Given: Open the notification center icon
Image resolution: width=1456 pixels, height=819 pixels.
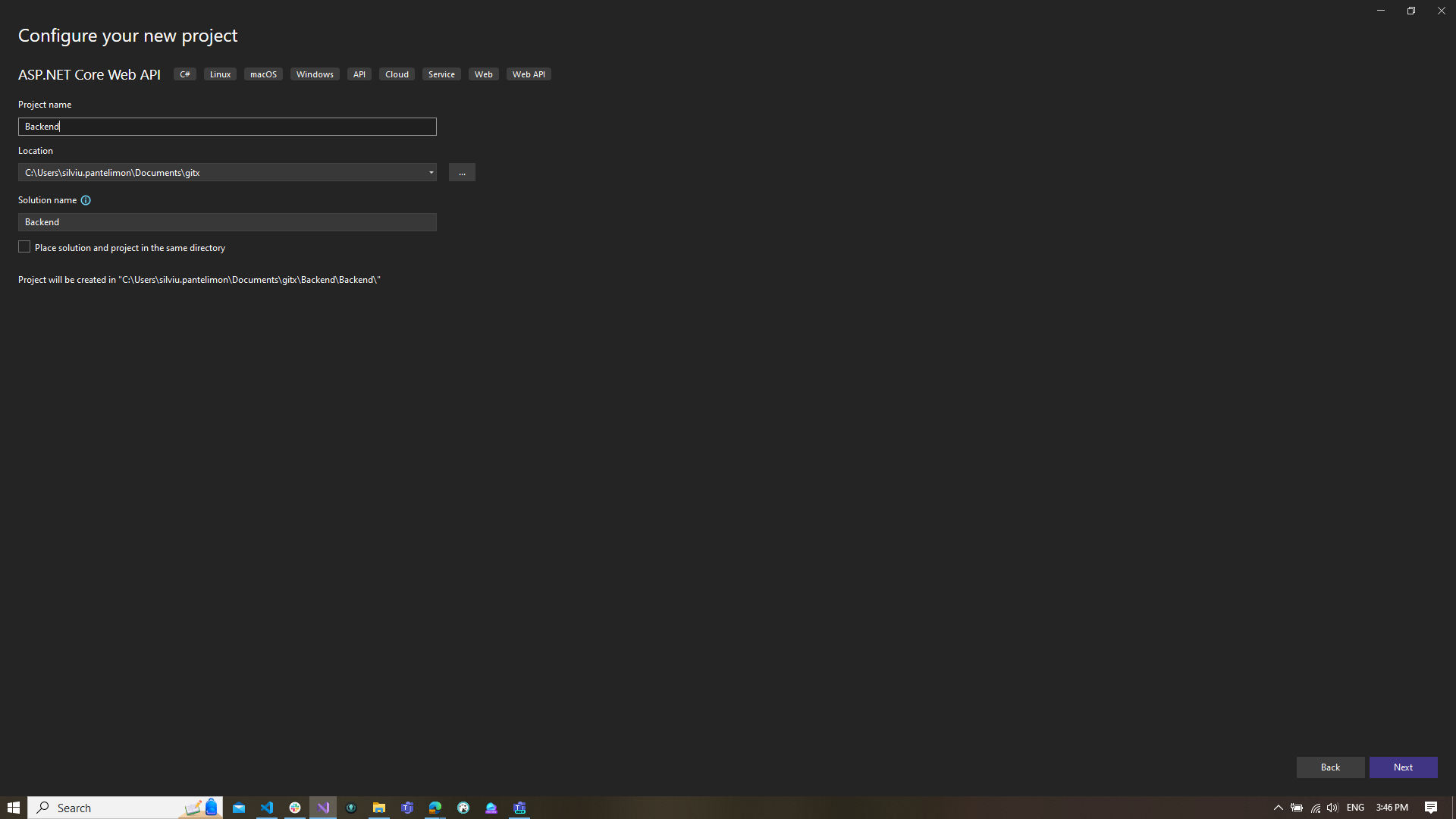Looking at the screenshot, I should tap(1431, 808).
